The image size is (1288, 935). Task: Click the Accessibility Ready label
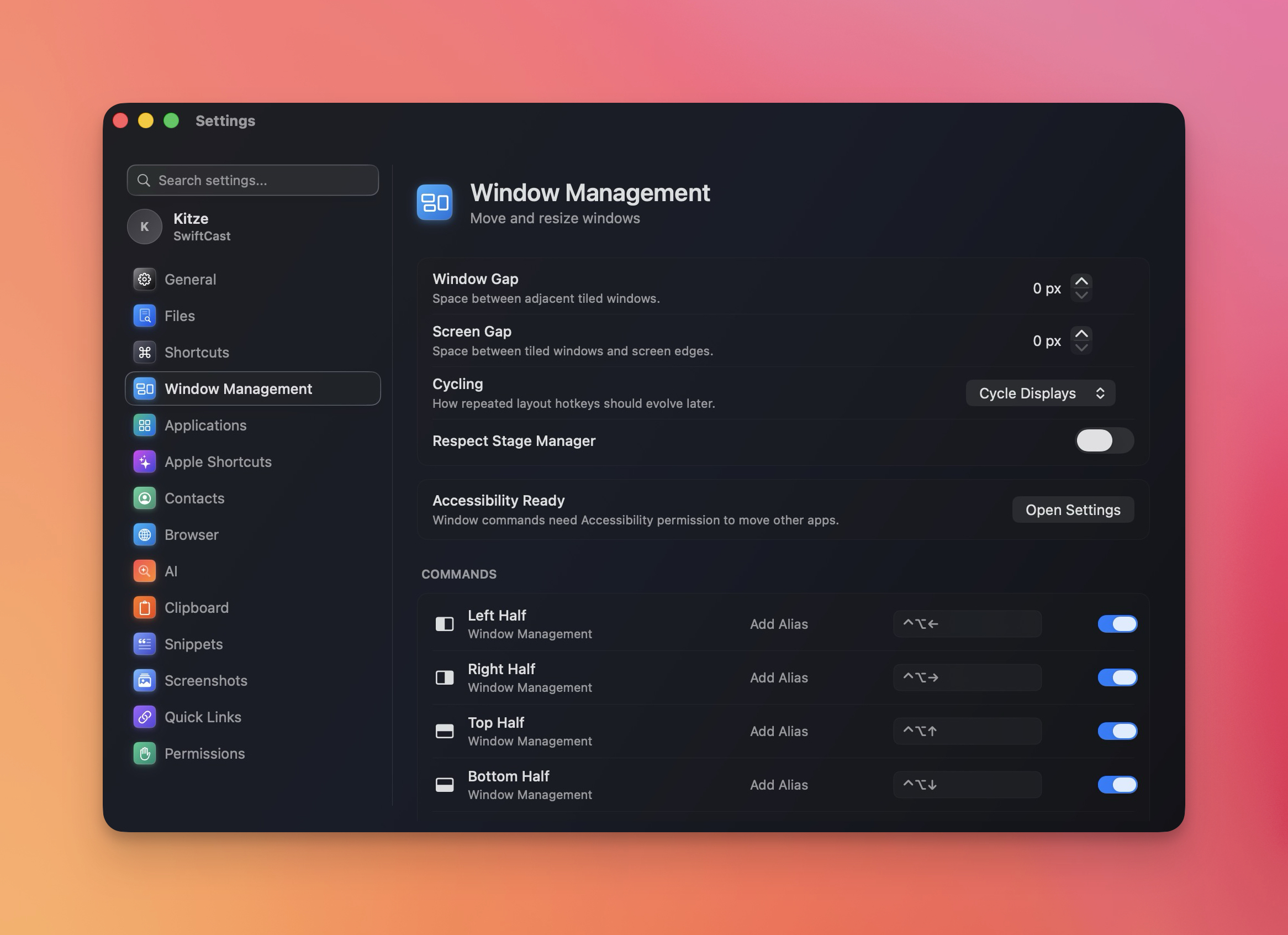[x=498, y=500]
